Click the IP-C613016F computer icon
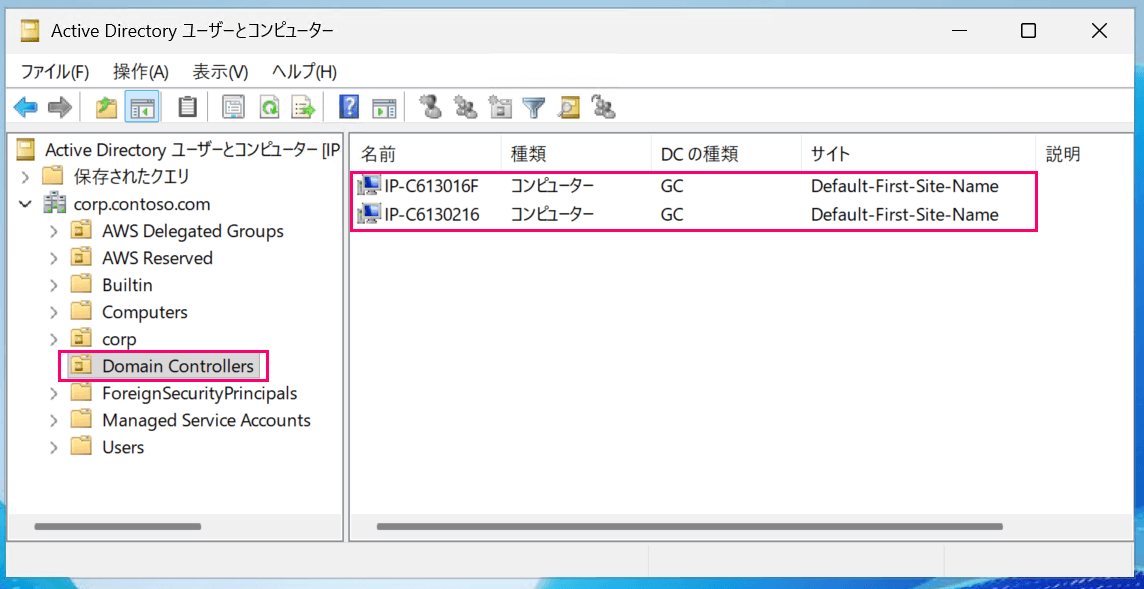The width and height of the screenshot is (1144, 589). point(369,187)
